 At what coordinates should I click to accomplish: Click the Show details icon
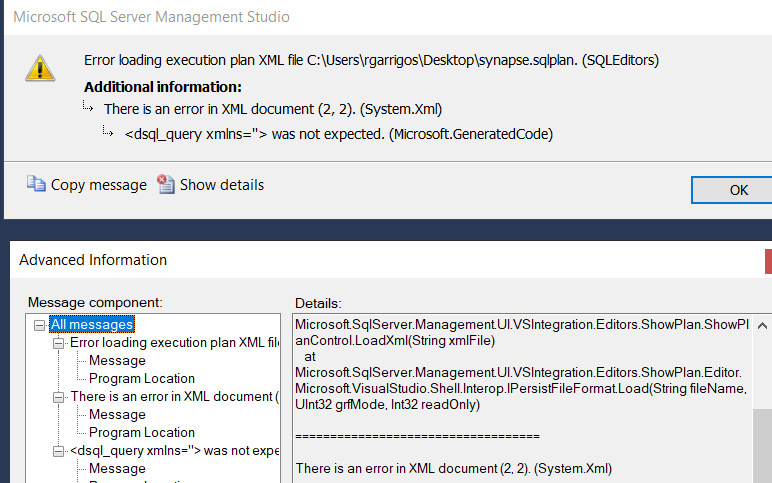[x=166, y=184]
